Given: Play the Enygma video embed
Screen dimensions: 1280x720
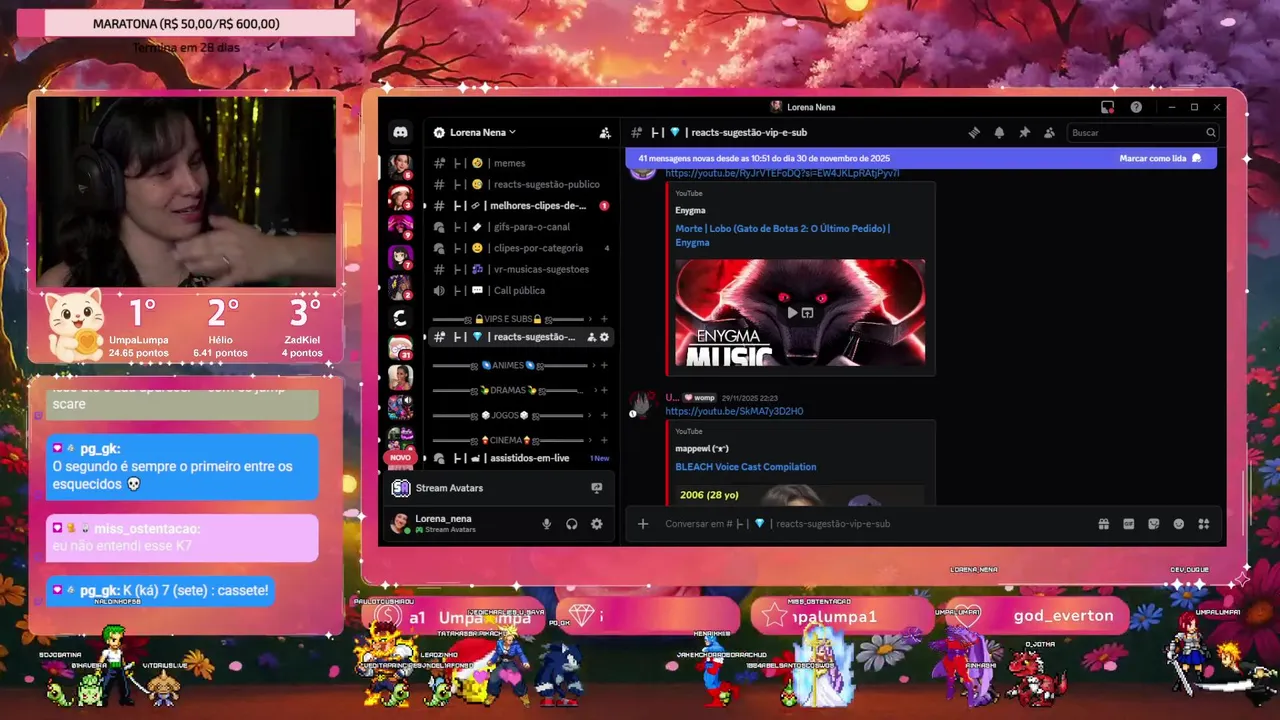Looking at the screenshot, I should [792, 313].
